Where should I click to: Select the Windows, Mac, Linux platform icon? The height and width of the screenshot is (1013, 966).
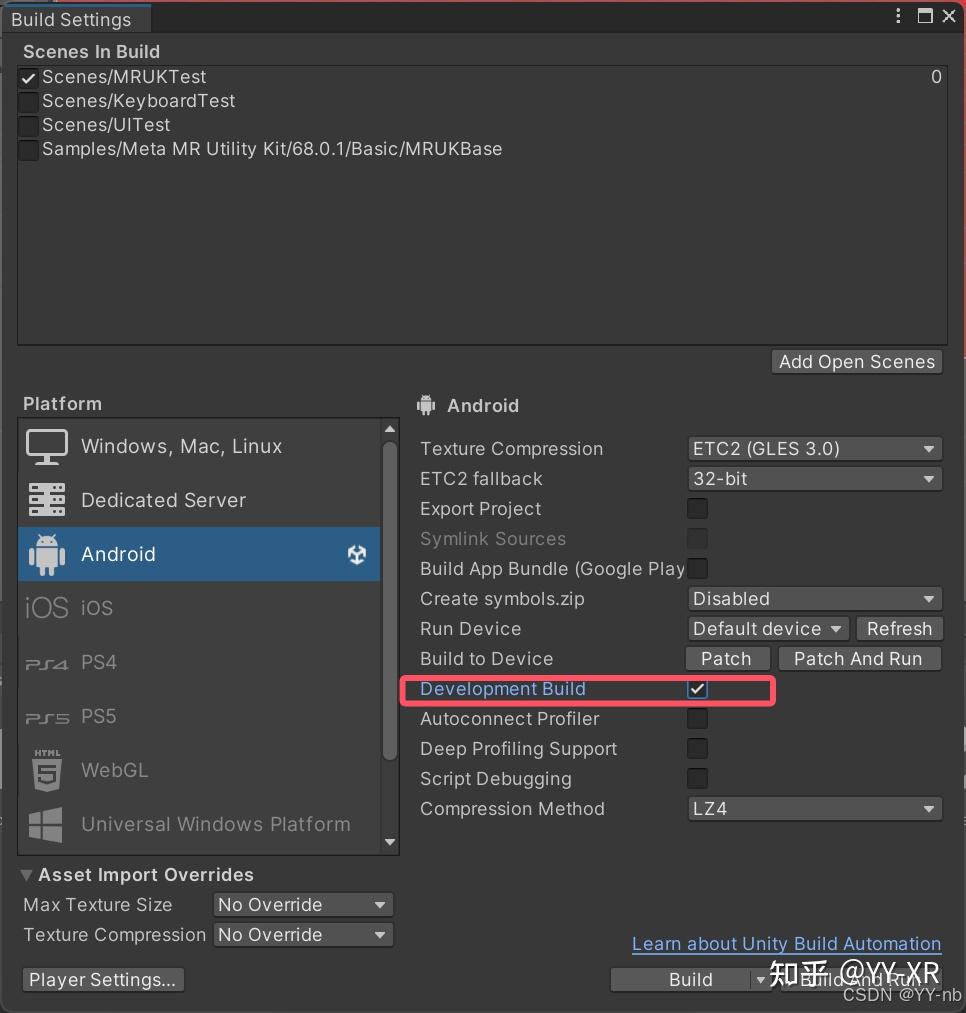tap(46, 446)
